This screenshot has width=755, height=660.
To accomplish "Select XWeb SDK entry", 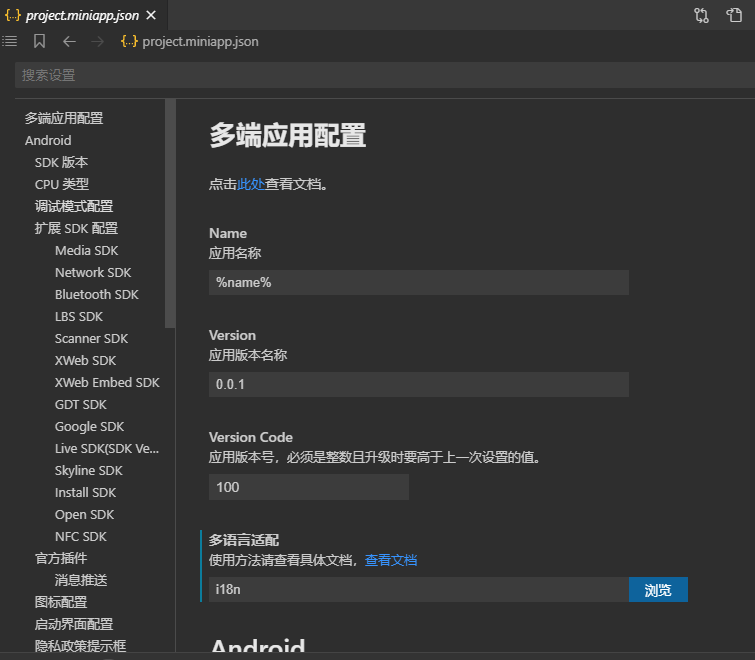I will (x=86, y=361).
